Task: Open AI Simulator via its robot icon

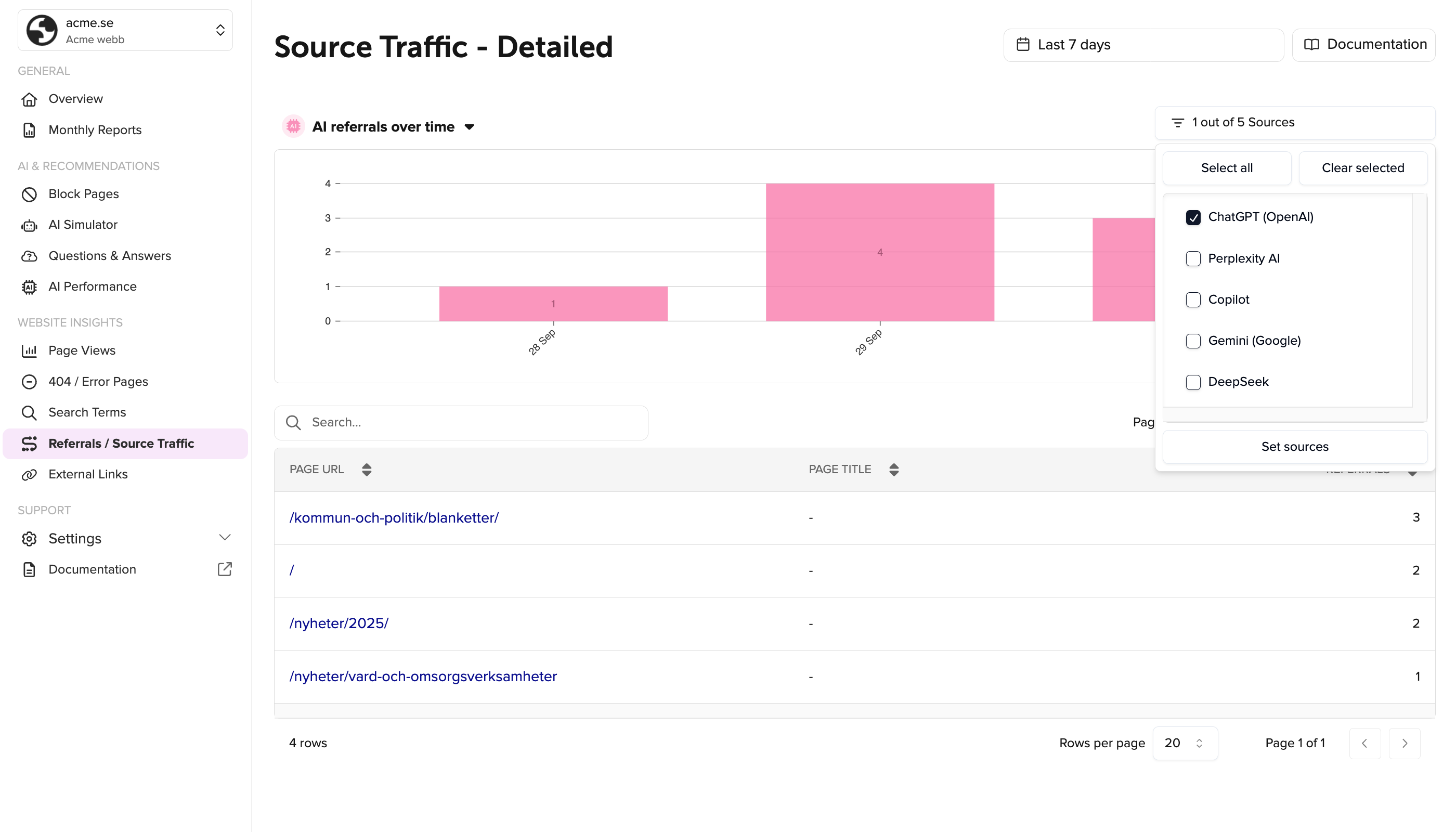Action: (x=29, y=225)
